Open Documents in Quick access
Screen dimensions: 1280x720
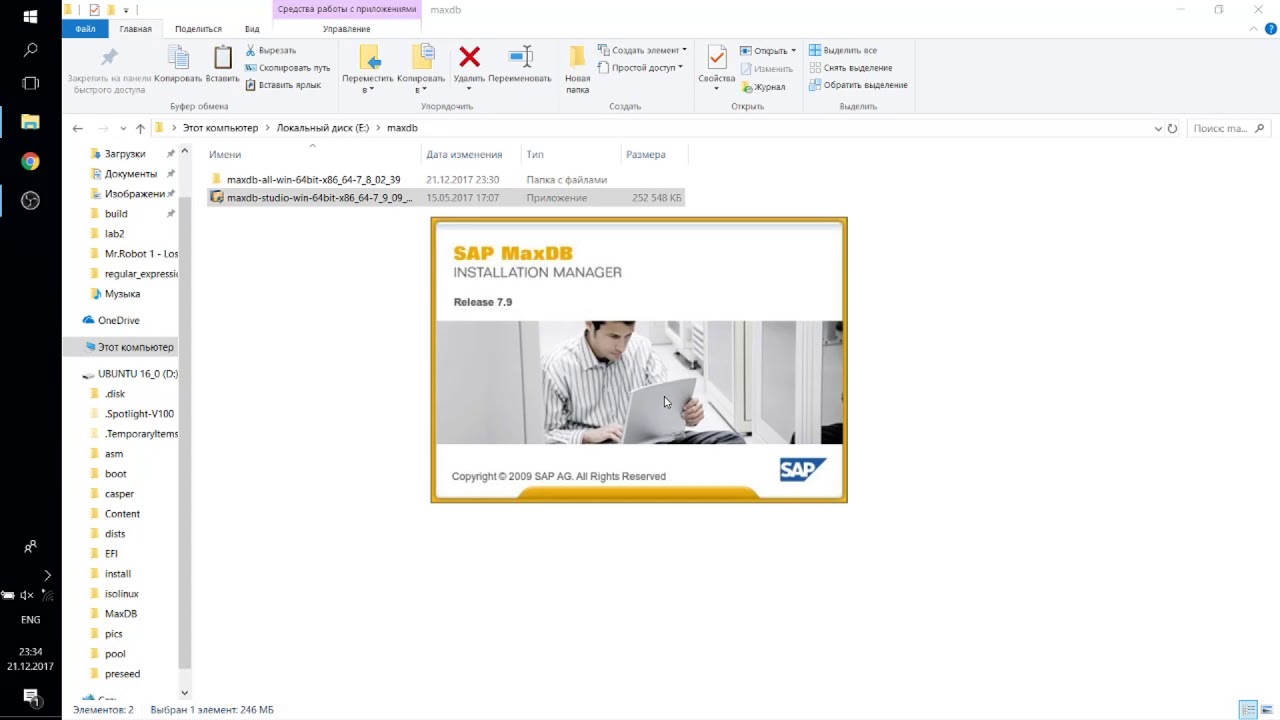pos(130,174)
